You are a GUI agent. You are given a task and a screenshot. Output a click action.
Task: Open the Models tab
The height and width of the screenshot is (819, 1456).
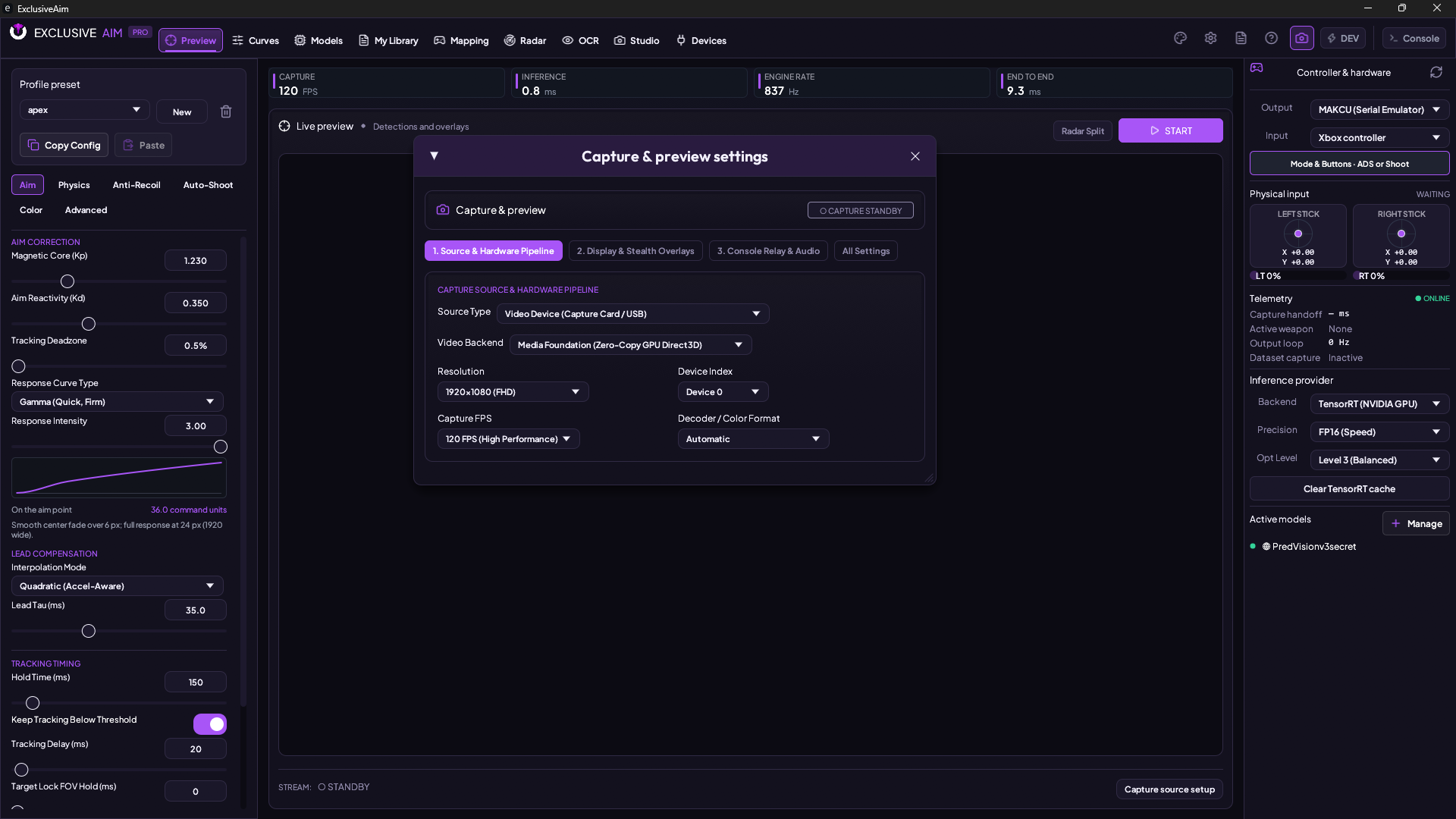coord(318,40)
